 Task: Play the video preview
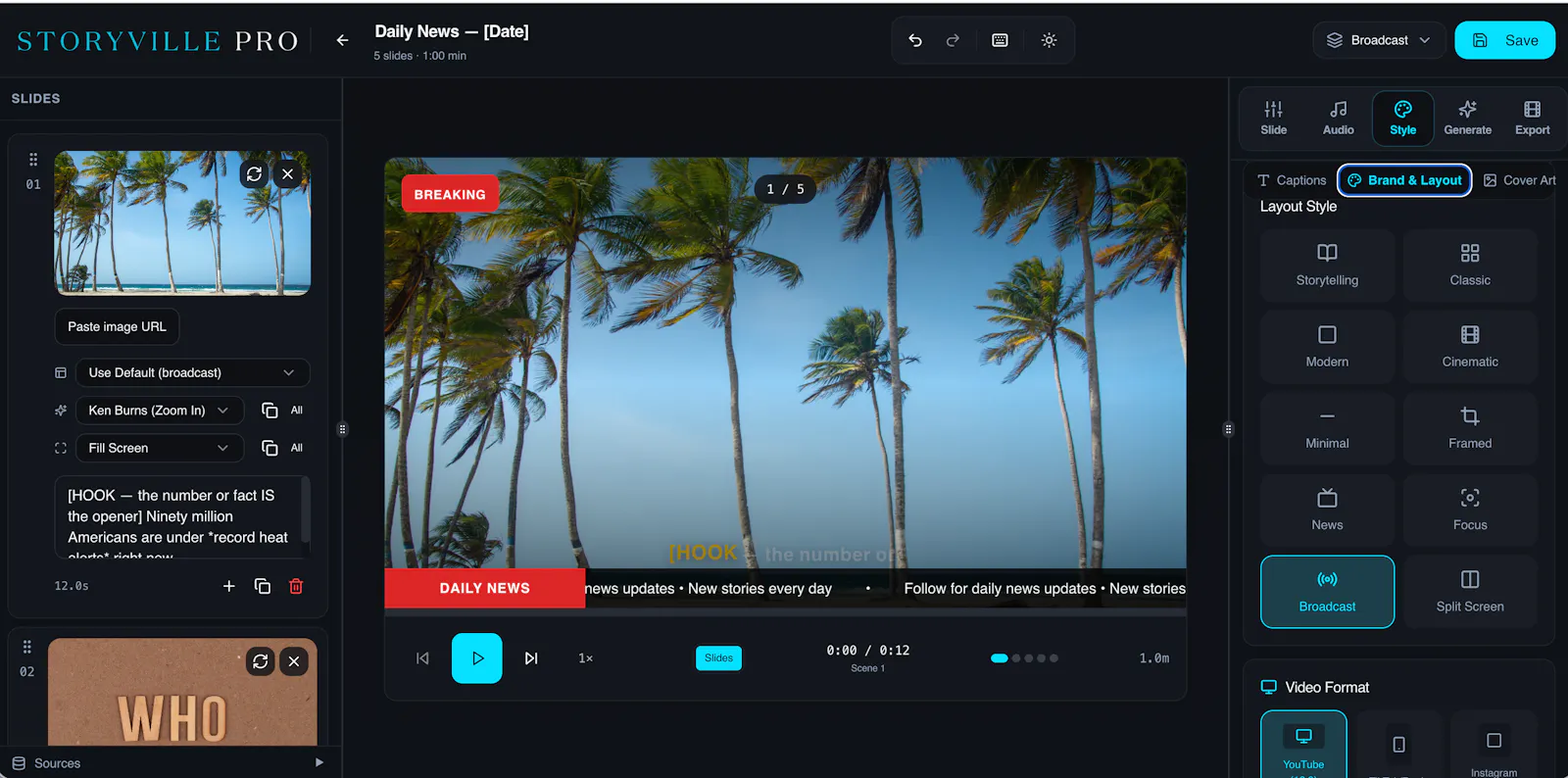click(476, 658)
